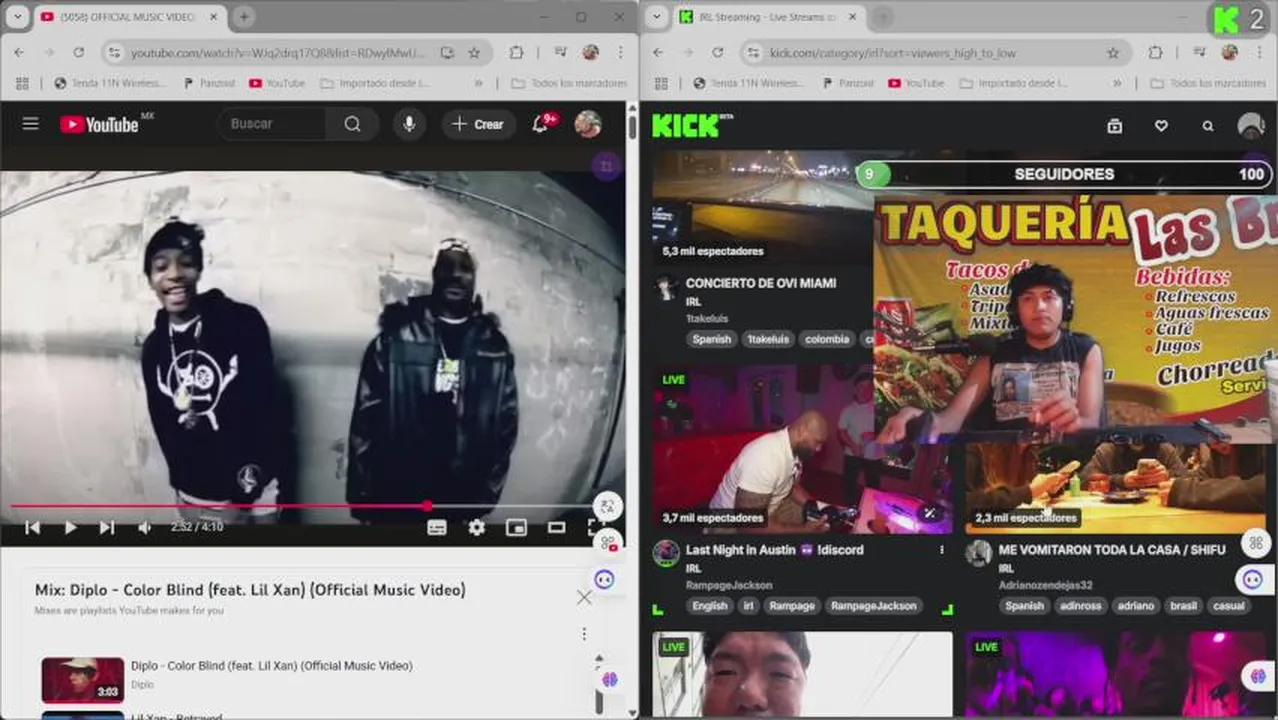Open YouTube bookmark in Kick window

[916, 83]
